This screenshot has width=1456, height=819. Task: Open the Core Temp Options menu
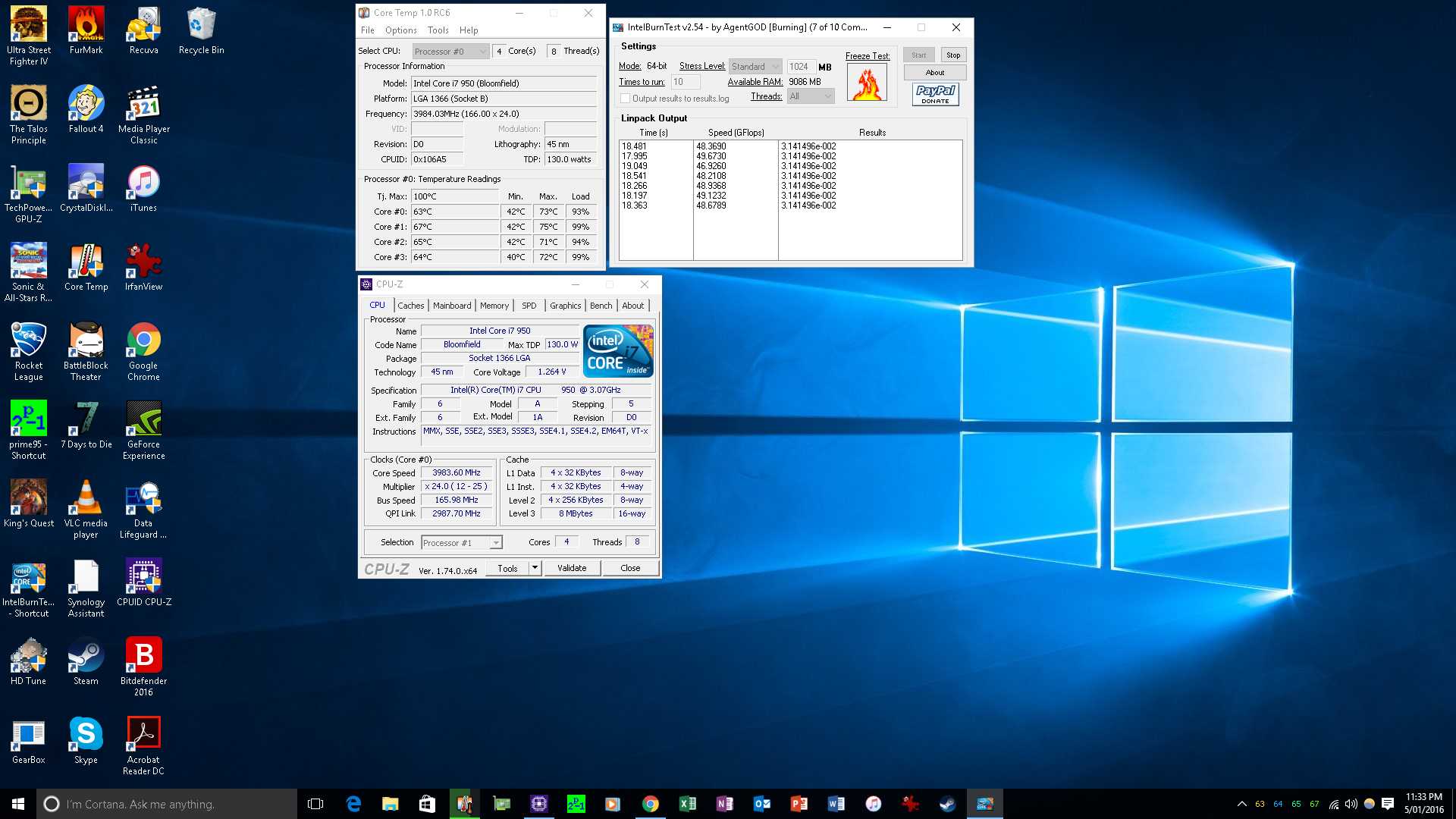pyautogui.click(x=400, y=30)
